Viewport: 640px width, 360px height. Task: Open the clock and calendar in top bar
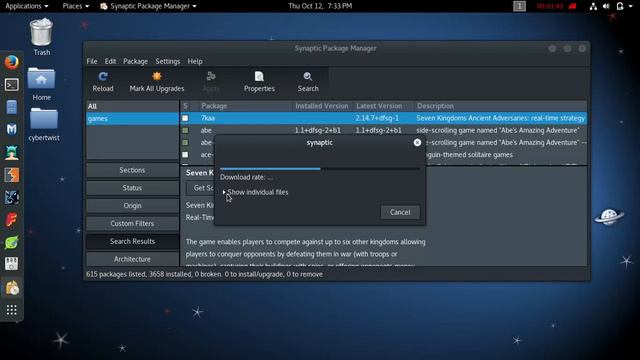320,6
